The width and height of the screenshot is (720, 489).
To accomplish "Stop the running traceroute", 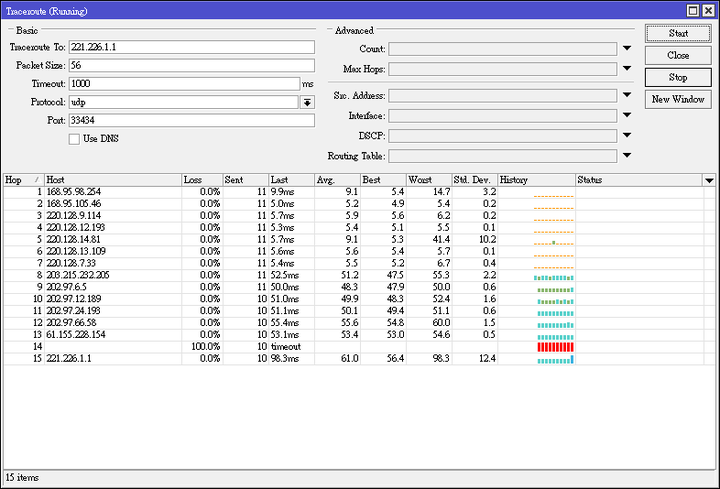I will (x=678, y=77).
